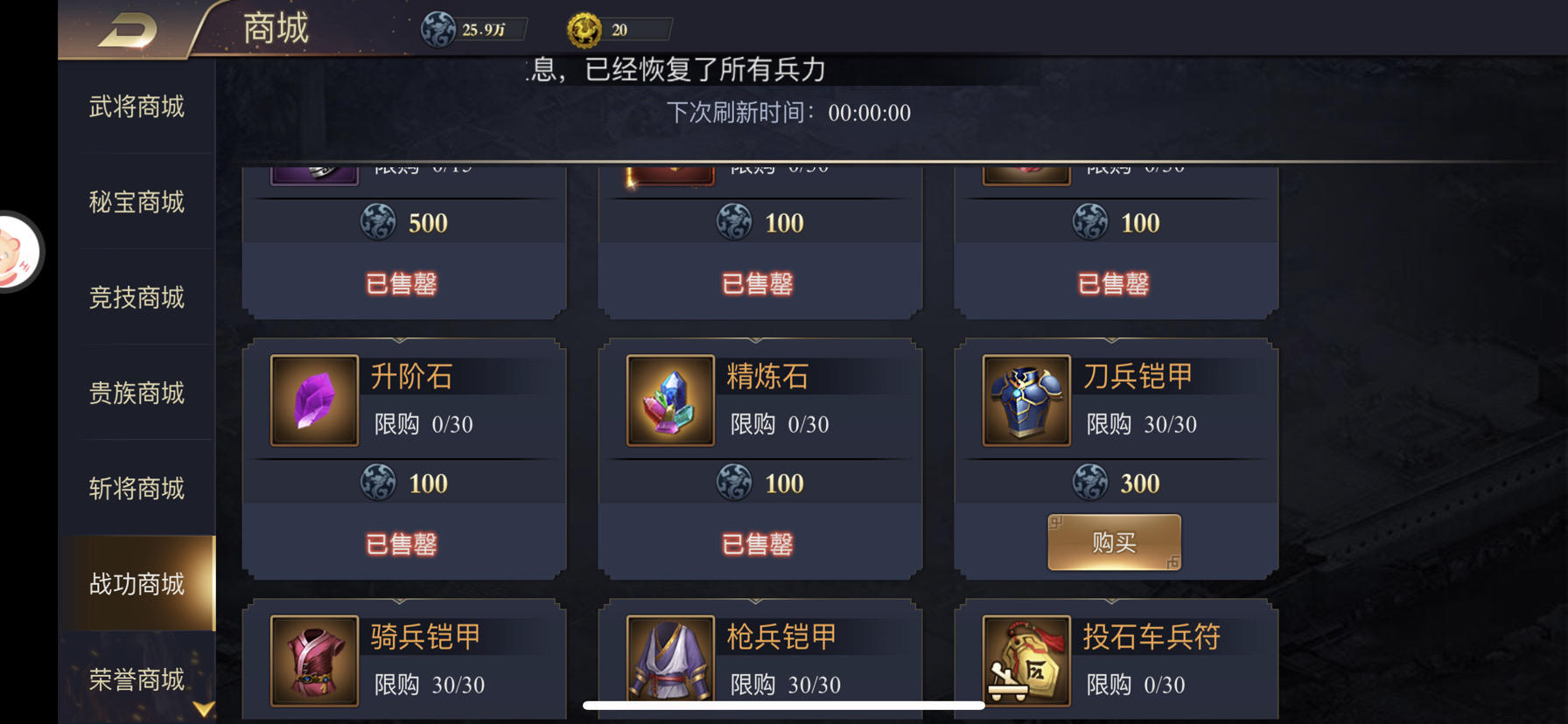
Task: Tap the gold coin currency icon
Action: 584,30
